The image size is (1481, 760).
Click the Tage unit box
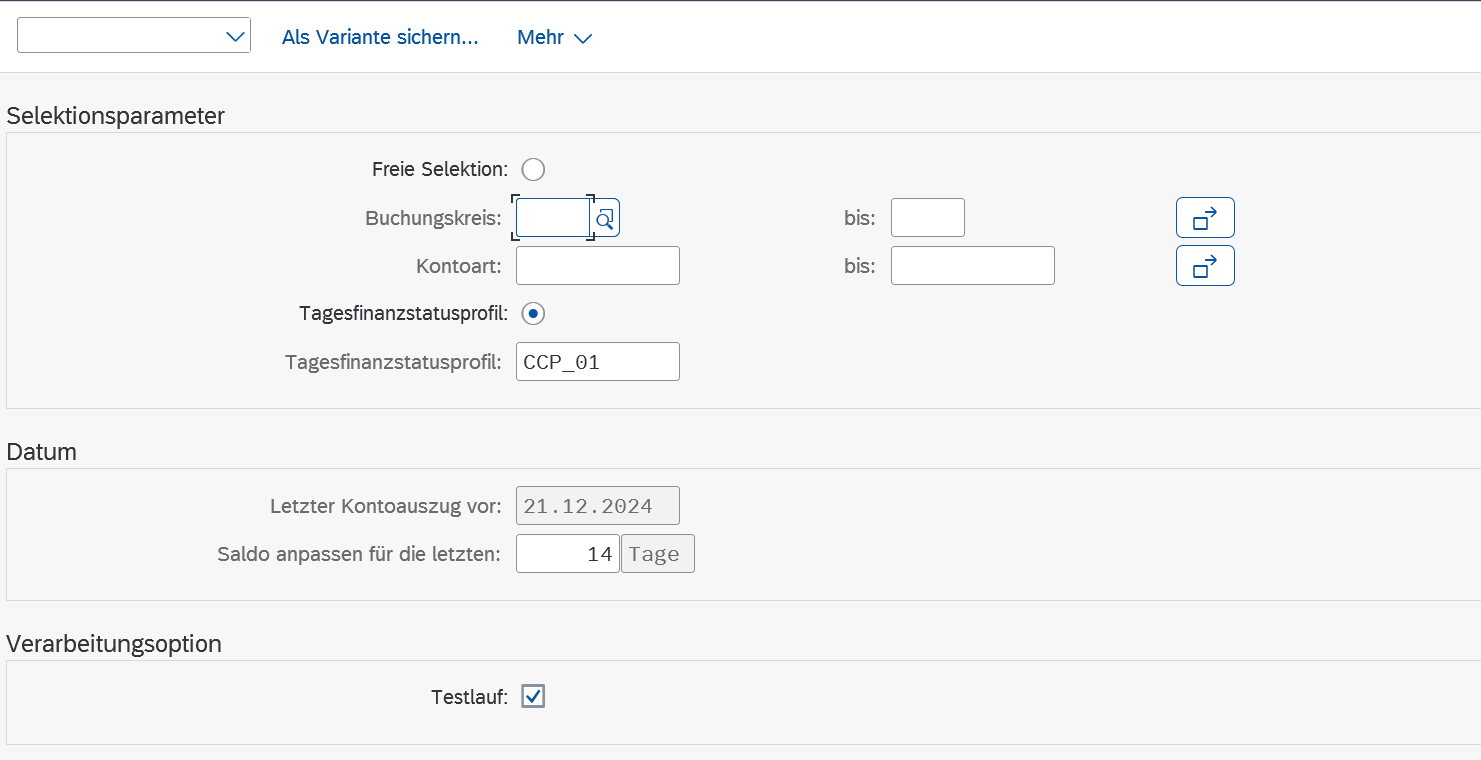pos(657,554)
